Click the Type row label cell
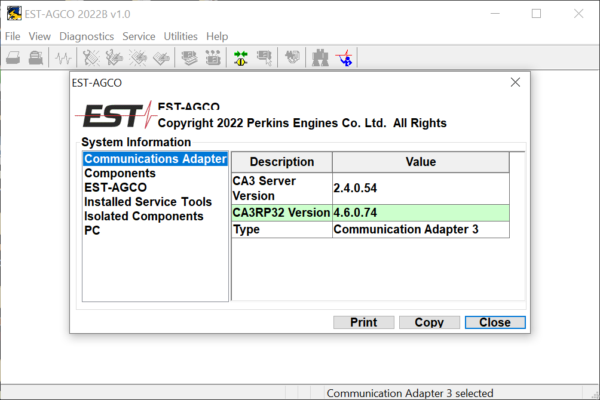Image resolution: width=600 pixels, height=400 pixels. tap(282, 230)
